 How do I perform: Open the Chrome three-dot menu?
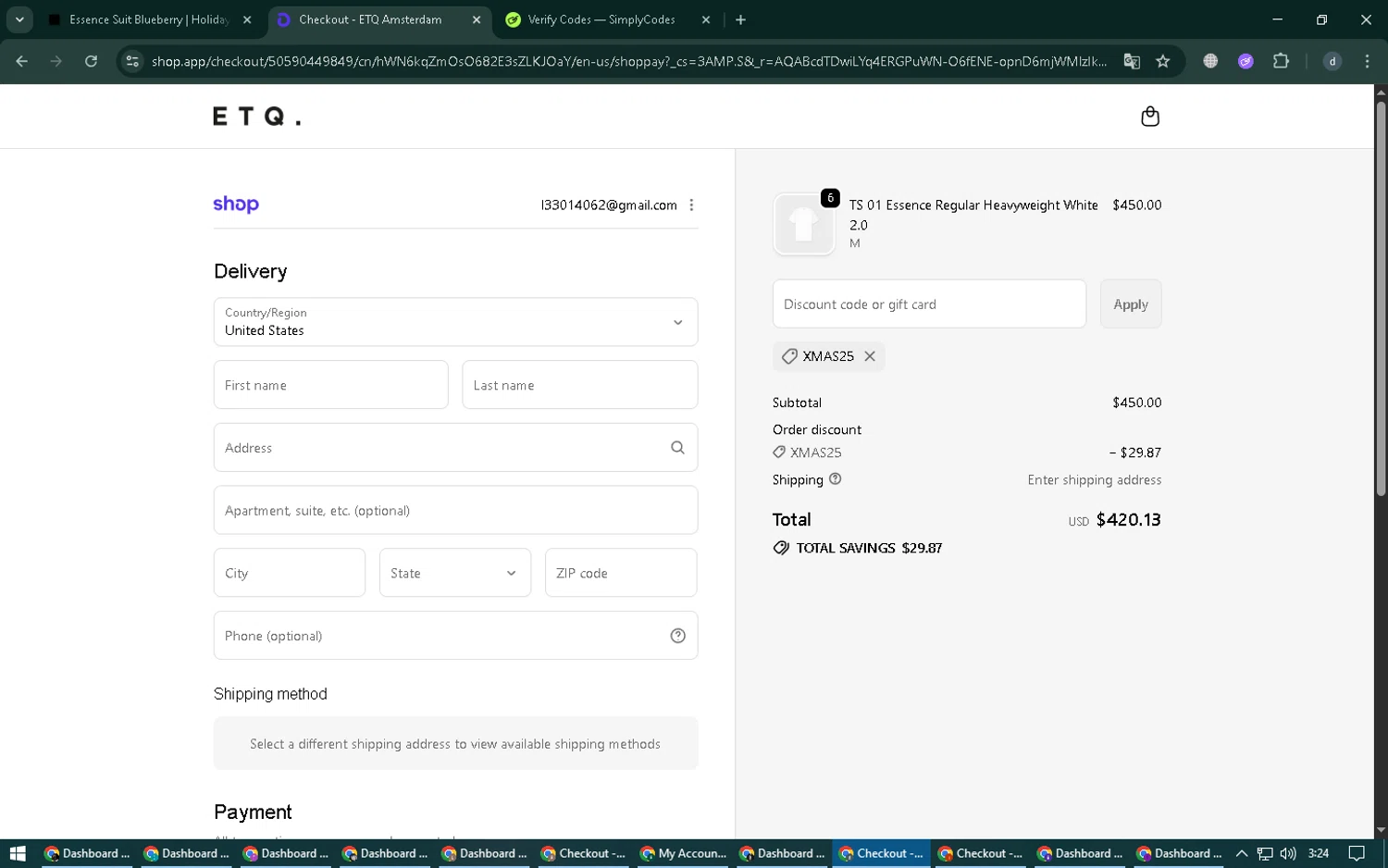click(1367, 61)
